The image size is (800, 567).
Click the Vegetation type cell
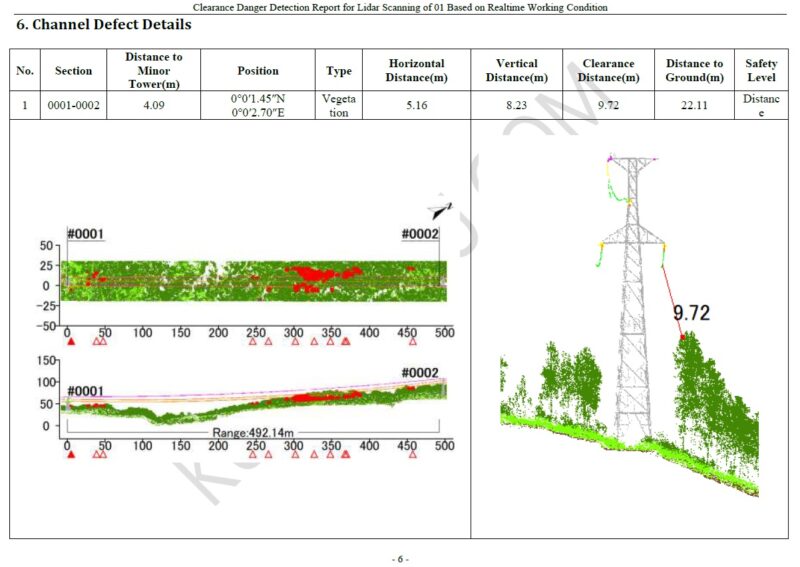point(339,105)
